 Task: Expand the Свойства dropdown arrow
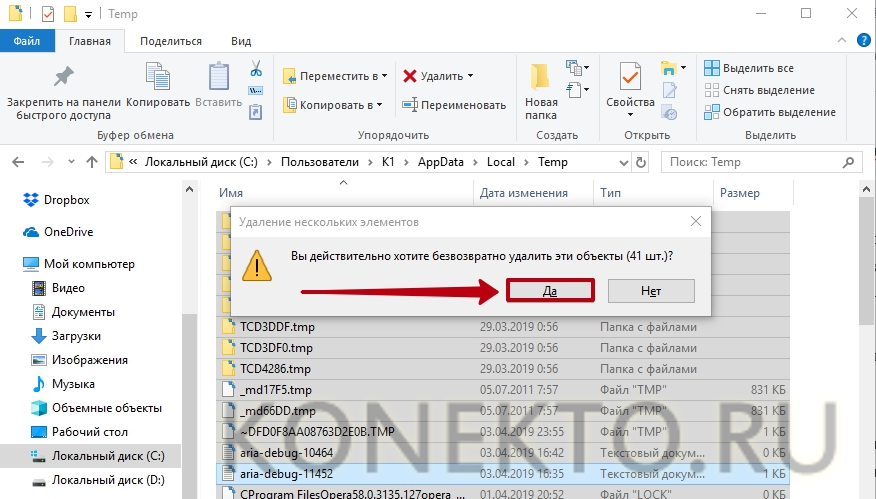click(x=630, y=115)
